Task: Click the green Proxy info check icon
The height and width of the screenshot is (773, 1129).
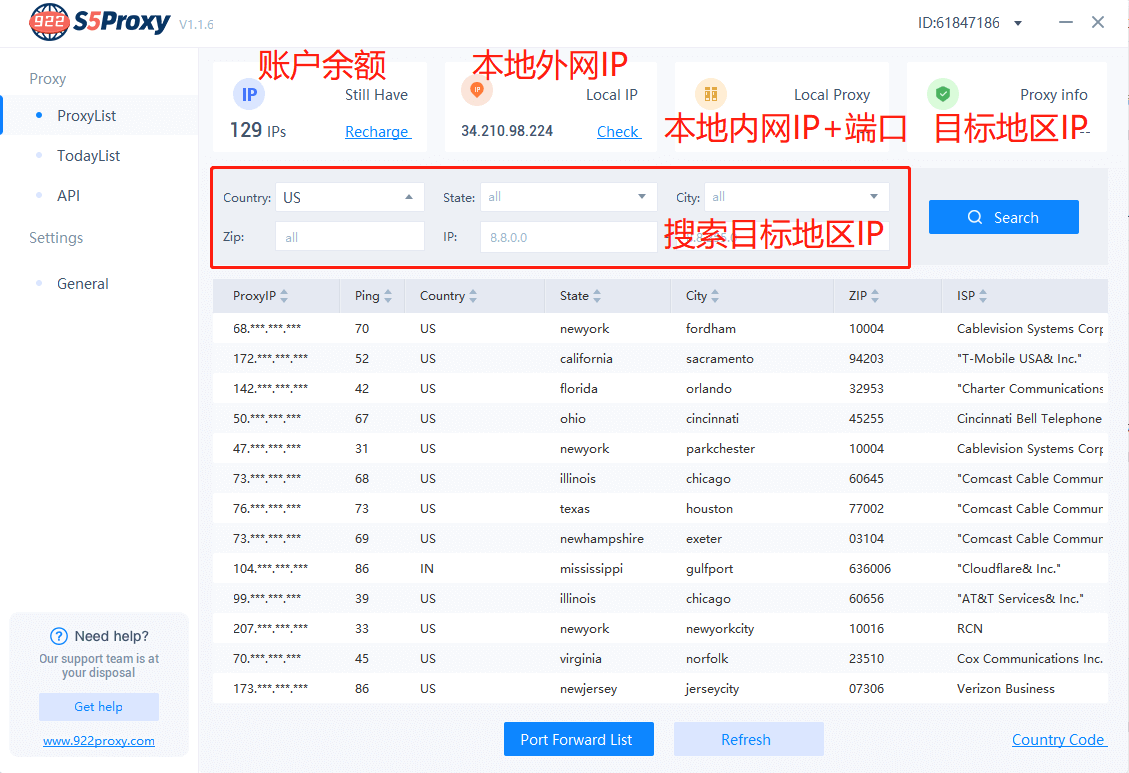Action: point(943,94)
